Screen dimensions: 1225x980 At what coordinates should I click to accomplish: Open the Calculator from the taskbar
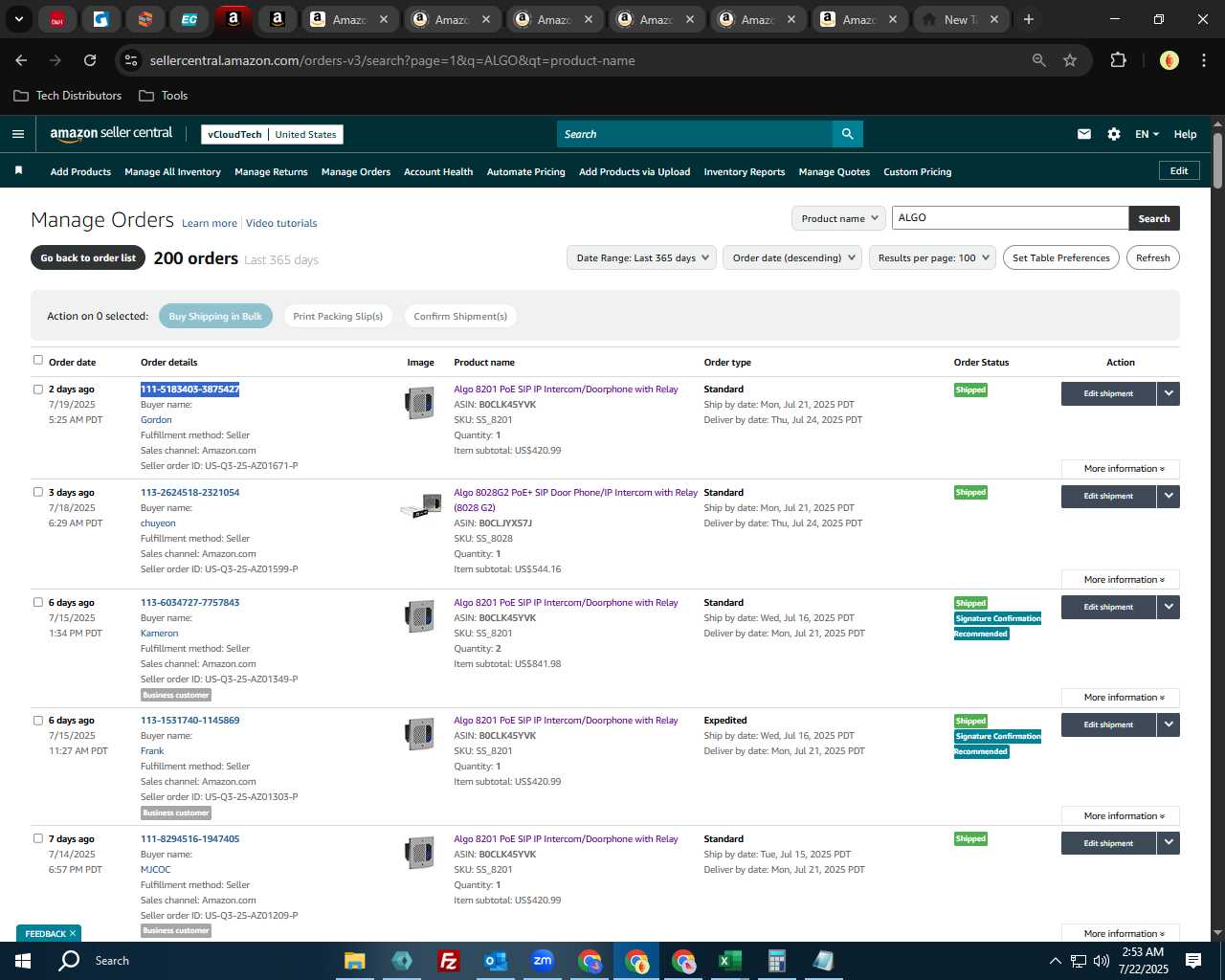(x=777, y=961)
